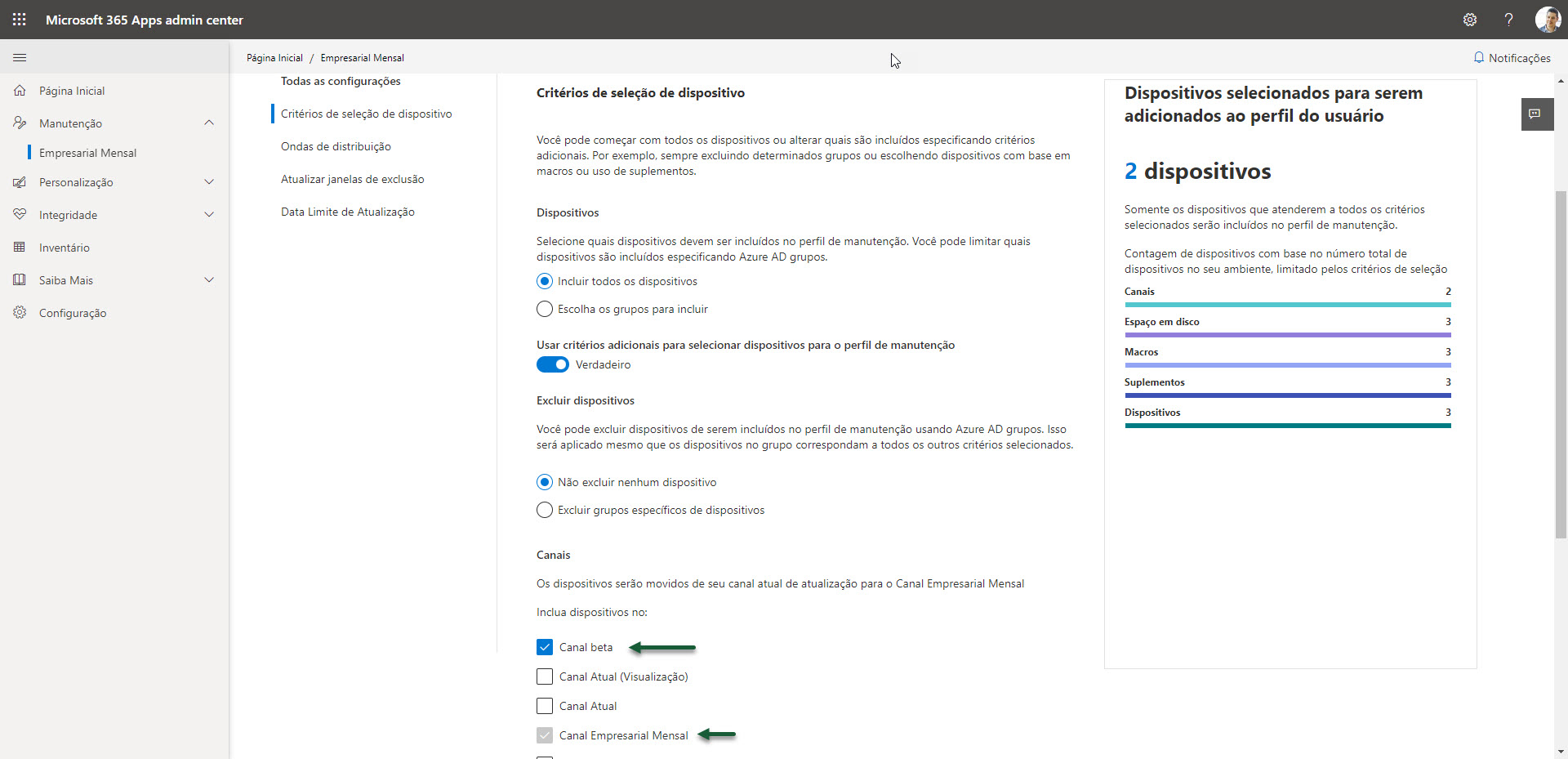Open Todas as configurações section

coord(341,82)
